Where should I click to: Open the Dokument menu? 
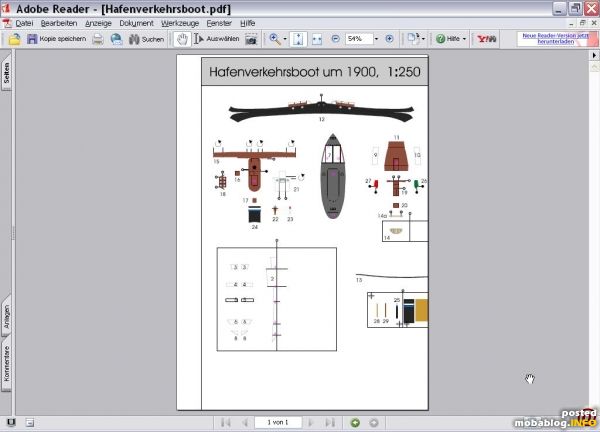(x=136, y=23)
